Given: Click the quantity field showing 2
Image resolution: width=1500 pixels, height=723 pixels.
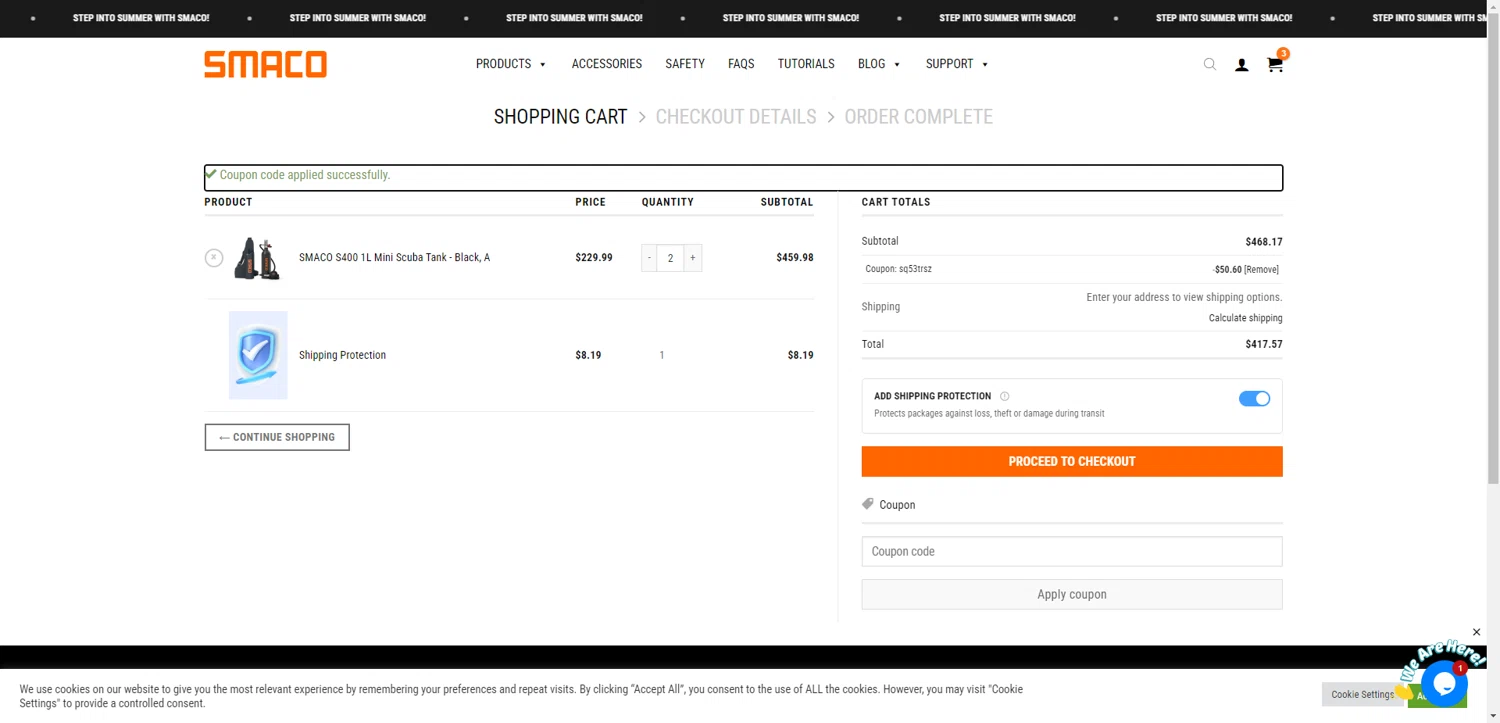Looking at the screenshot, I should [671, 258].
